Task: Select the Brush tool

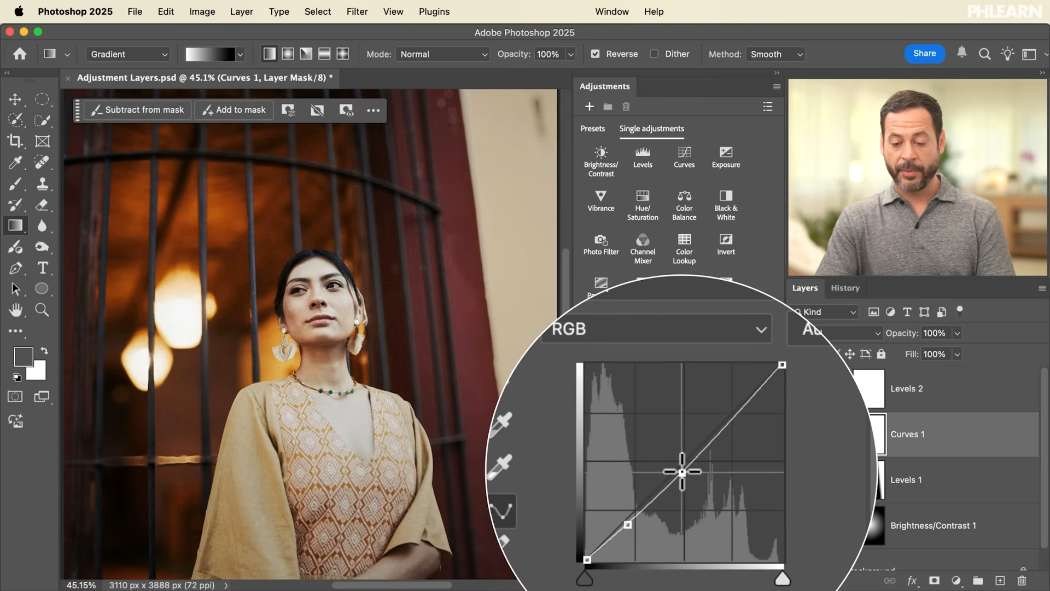Action: (15, 183)
